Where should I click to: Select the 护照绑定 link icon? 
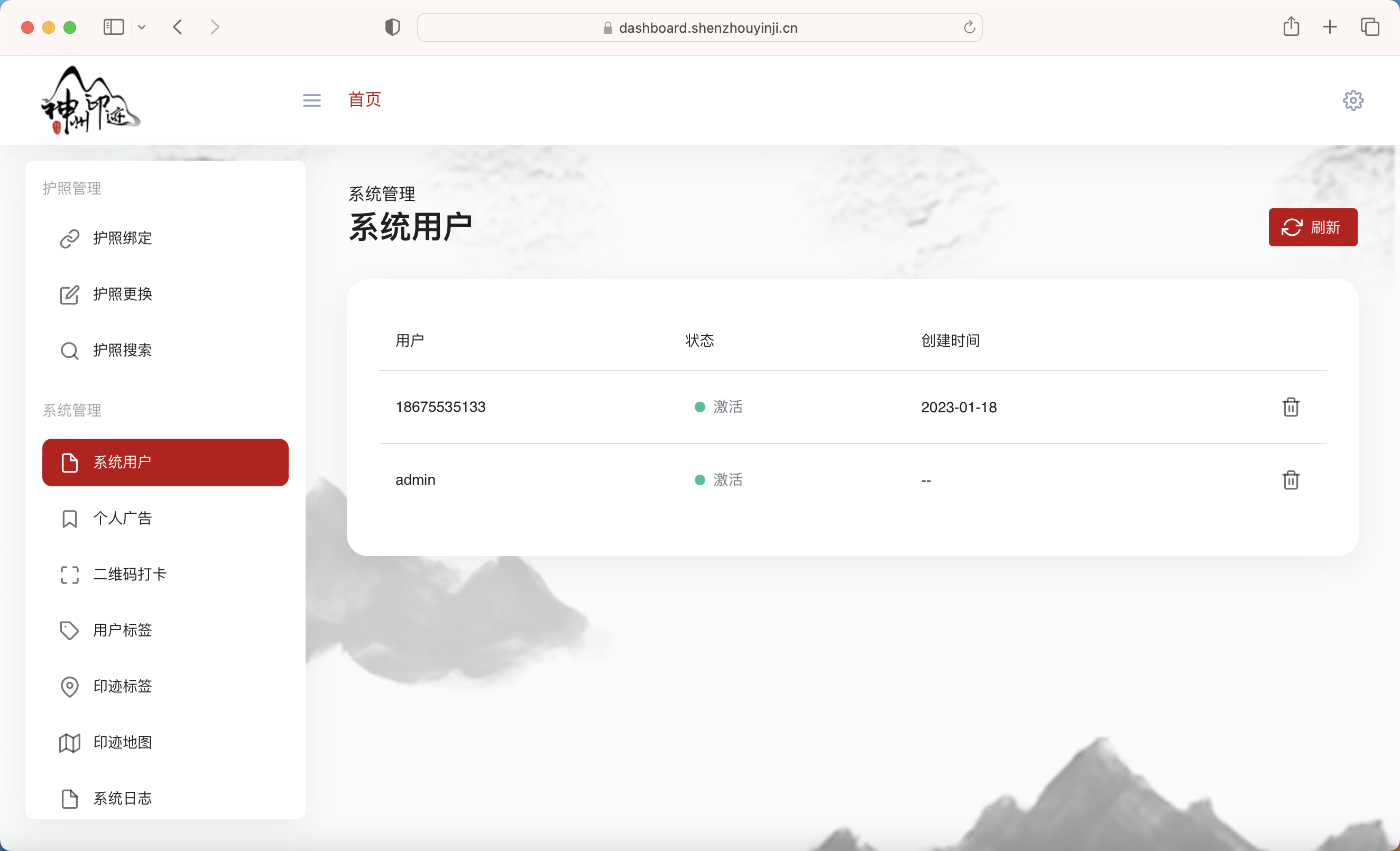pyautogui.click(x=69, y=238)
